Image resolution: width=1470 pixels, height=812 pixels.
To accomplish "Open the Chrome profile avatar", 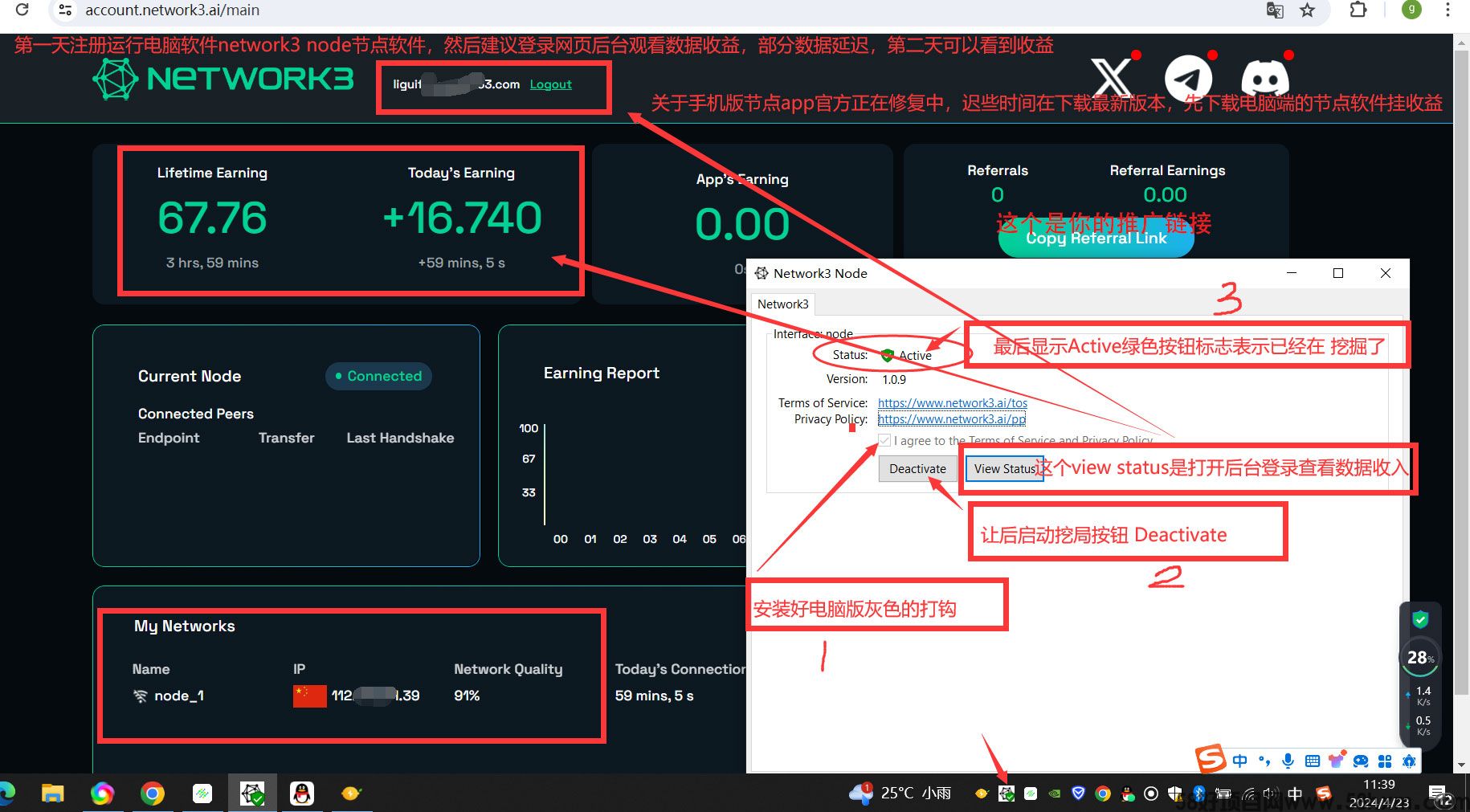I will click(x=1411, y=10).
